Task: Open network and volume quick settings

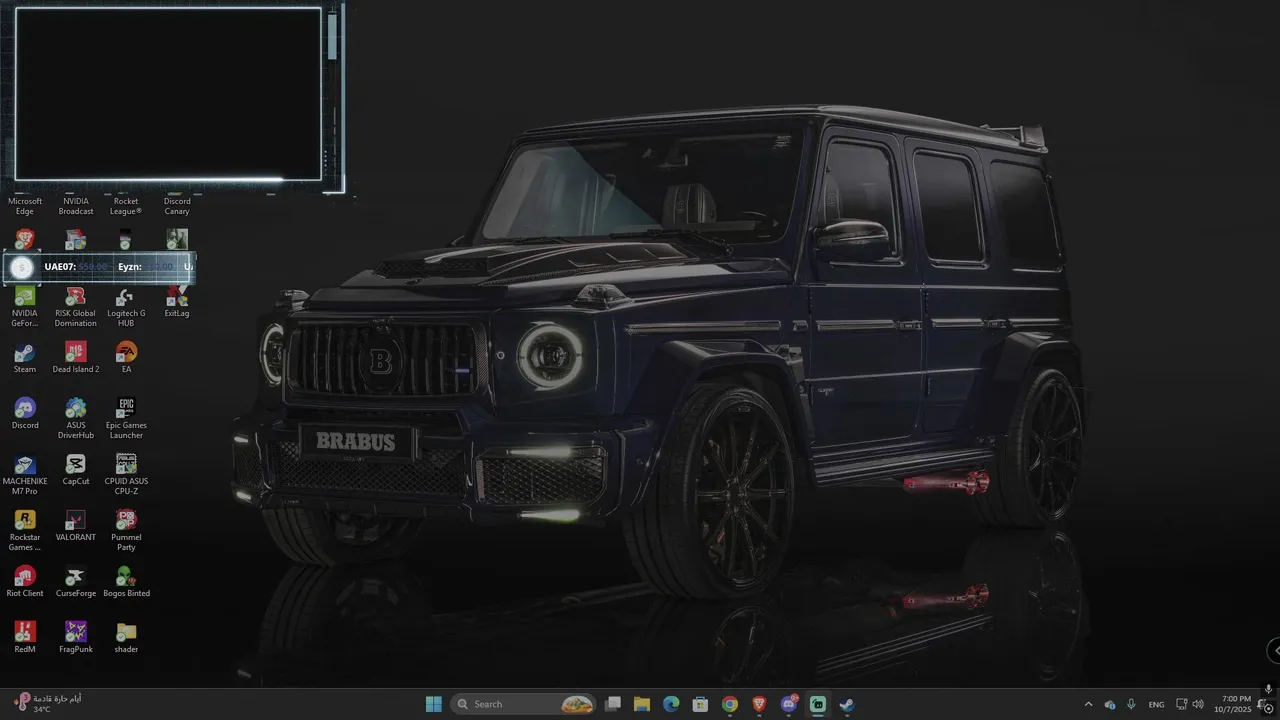Action: (1190, 704)
